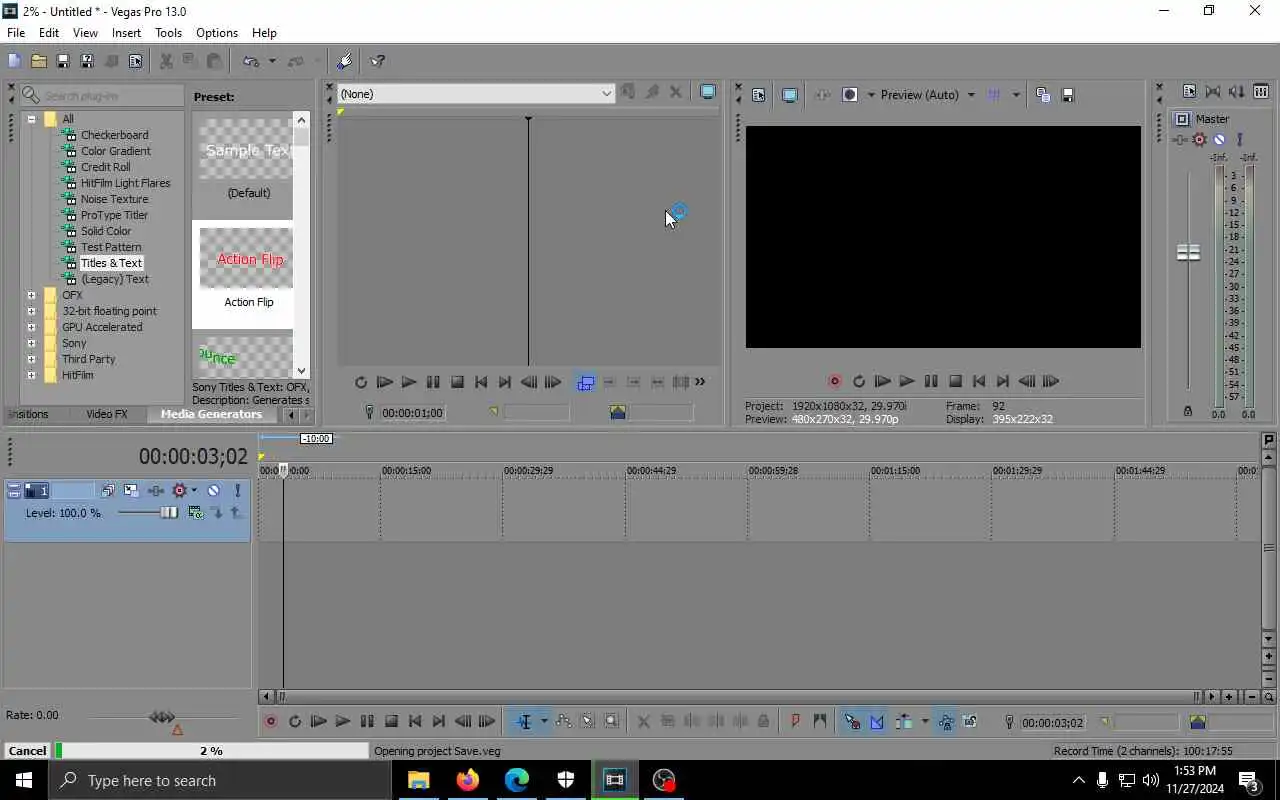Open Track Motion on video track 1

click(131, 490)
